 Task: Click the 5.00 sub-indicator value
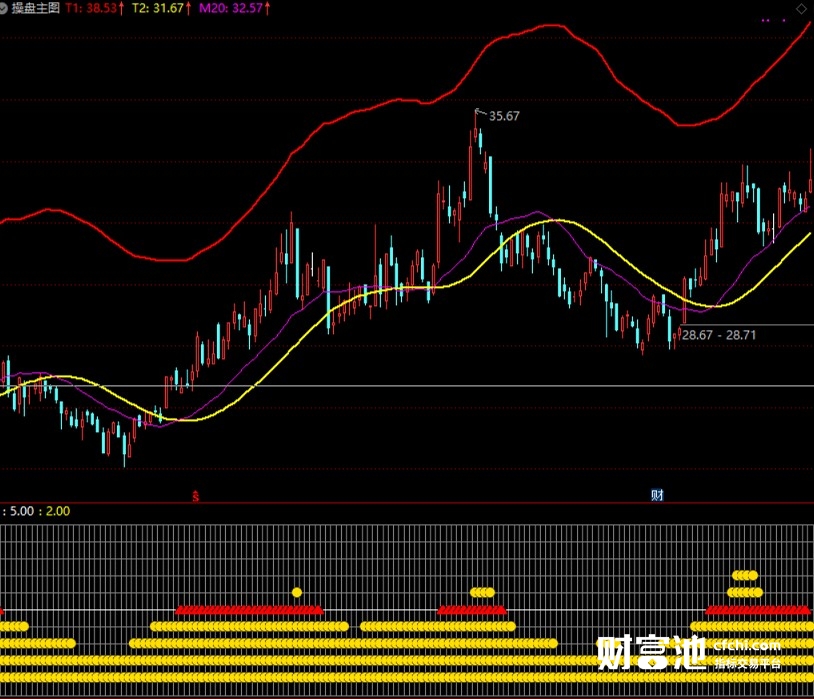22,511
